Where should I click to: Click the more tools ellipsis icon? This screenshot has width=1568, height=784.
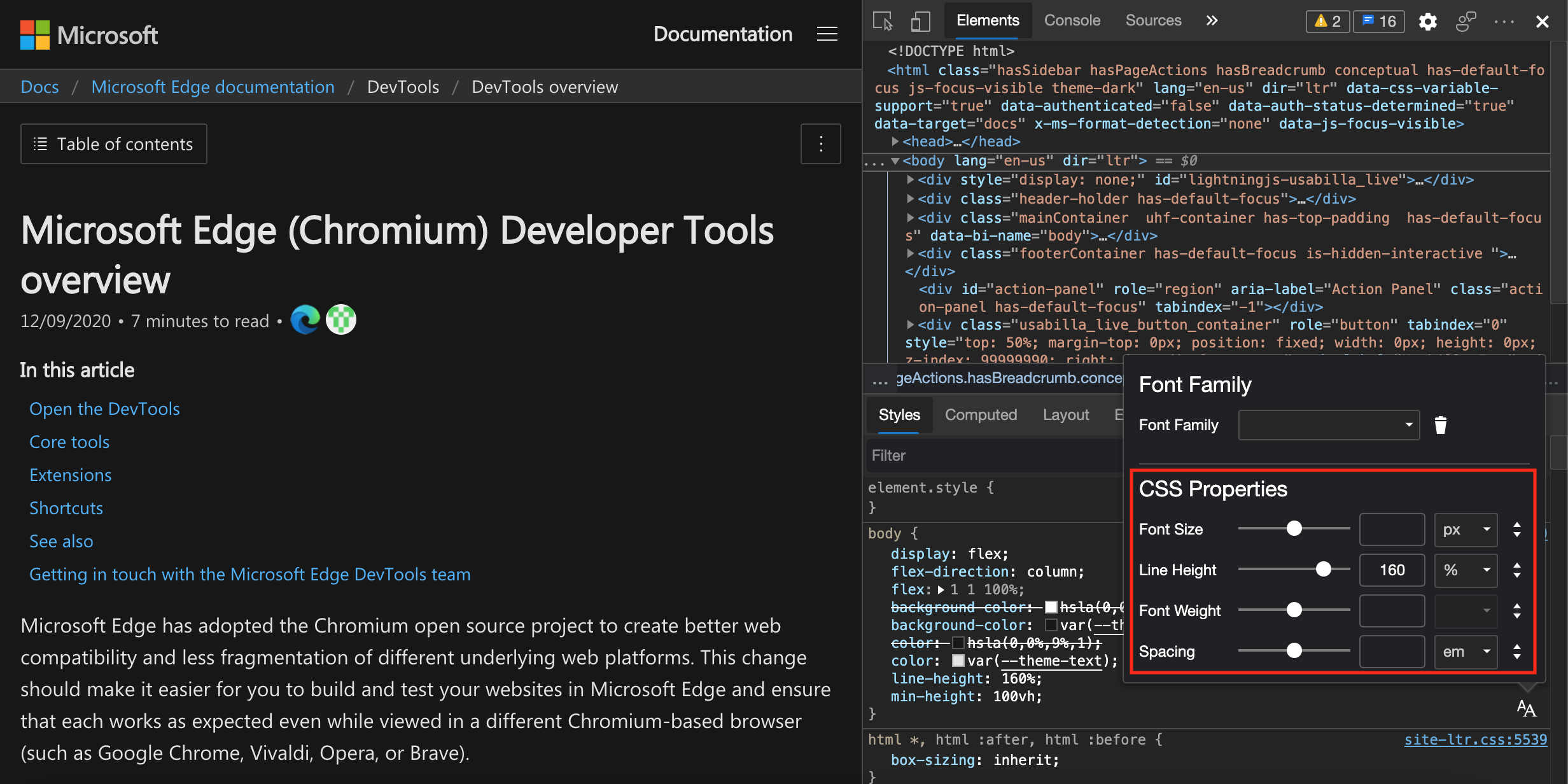pos(1504,20)
